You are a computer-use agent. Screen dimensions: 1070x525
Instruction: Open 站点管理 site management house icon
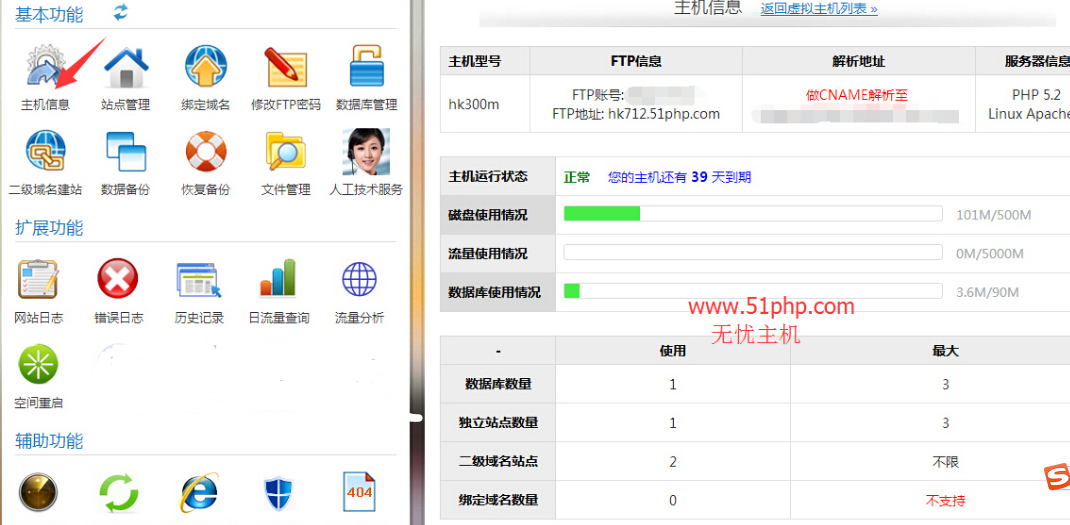point(126,67)
